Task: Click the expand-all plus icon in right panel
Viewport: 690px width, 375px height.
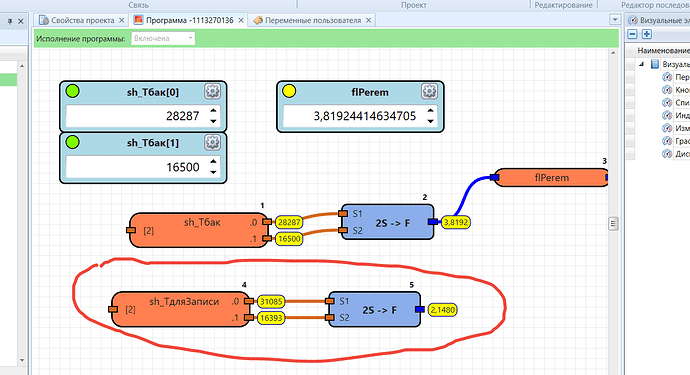Action: pos(646,34)
